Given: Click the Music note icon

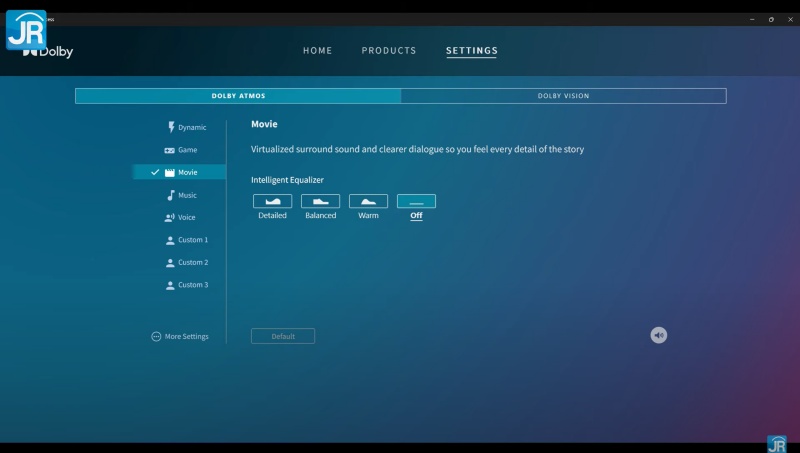Looking at the screenshot, I should coord(170,195).
